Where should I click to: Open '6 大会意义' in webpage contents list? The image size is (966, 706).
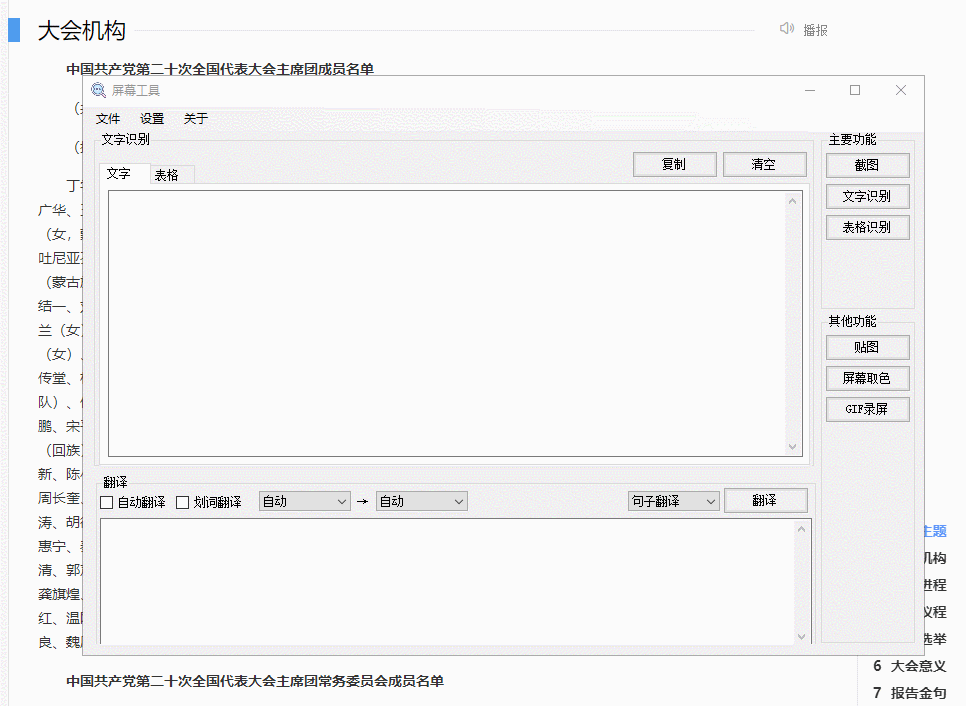point(909,666)
